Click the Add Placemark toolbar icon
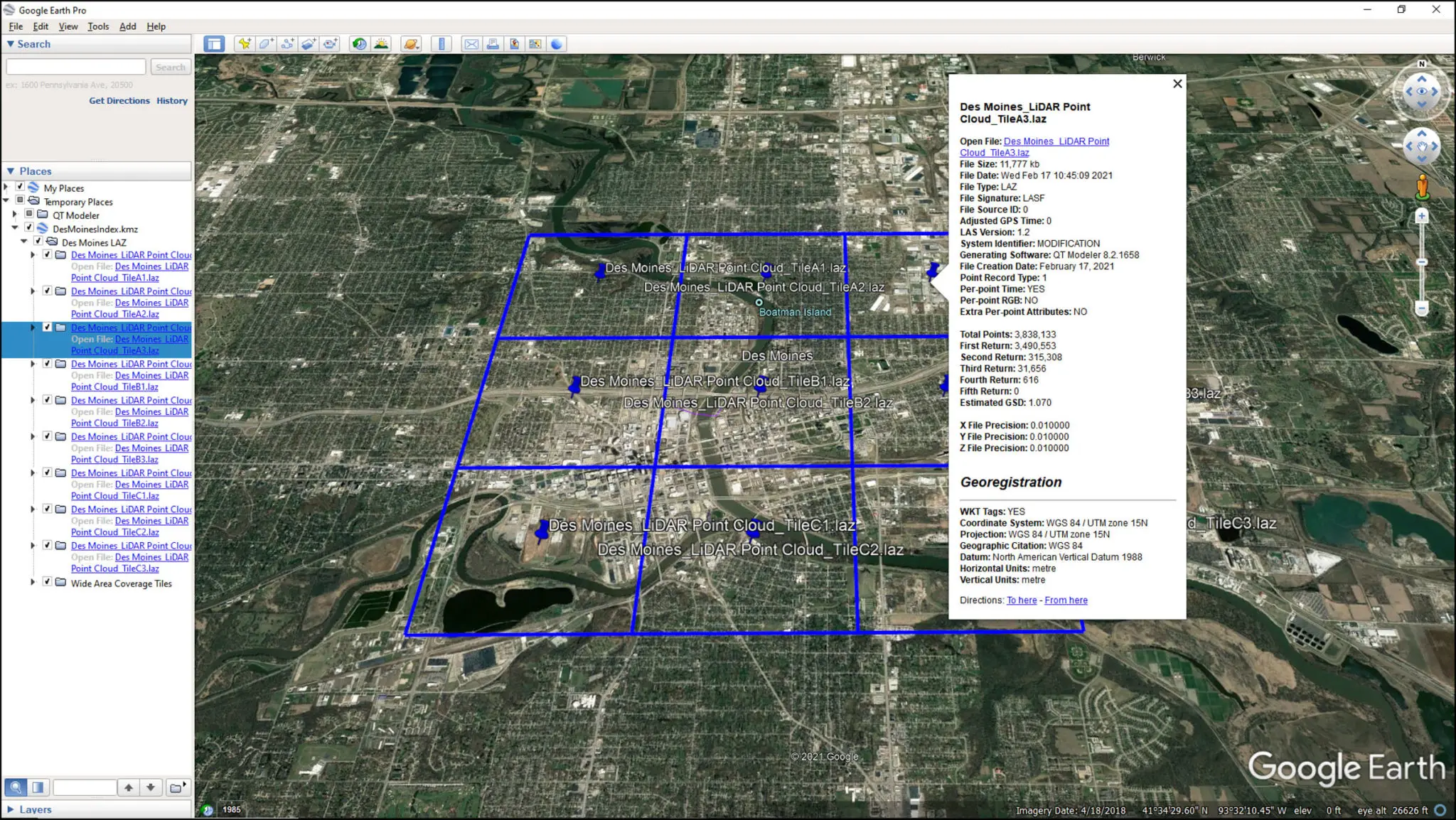The width and height of the screenshot is (1456, 820). [x=245, y=44]
